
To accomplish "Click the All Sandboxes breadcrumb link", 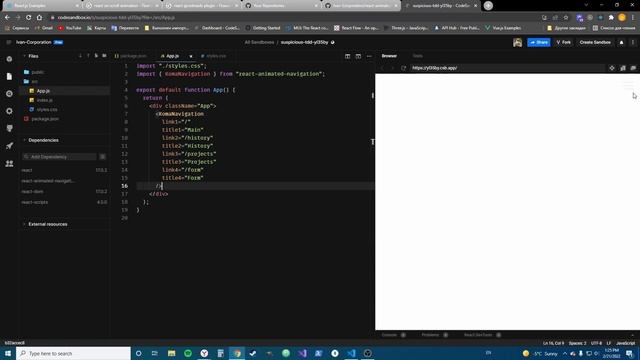I will point(259,42).
